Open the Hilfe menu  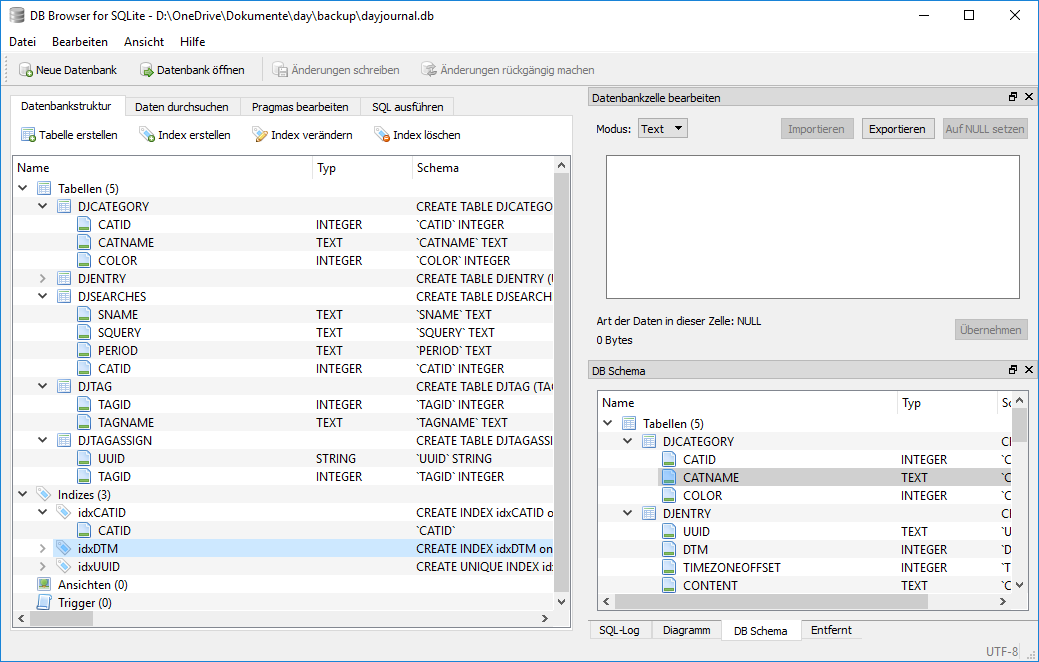192,42
